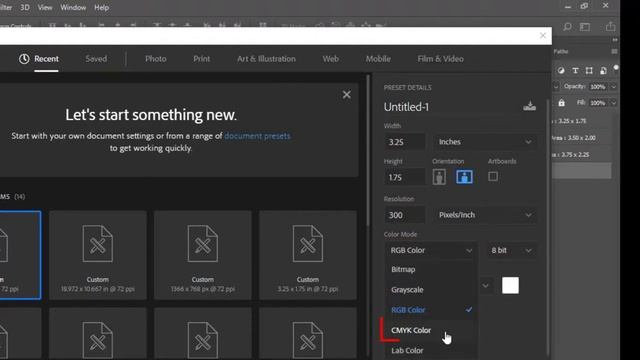Choose checked RGB Color list option
The image size is (640, 360).
pyautogui.click(x=431, y=310)
